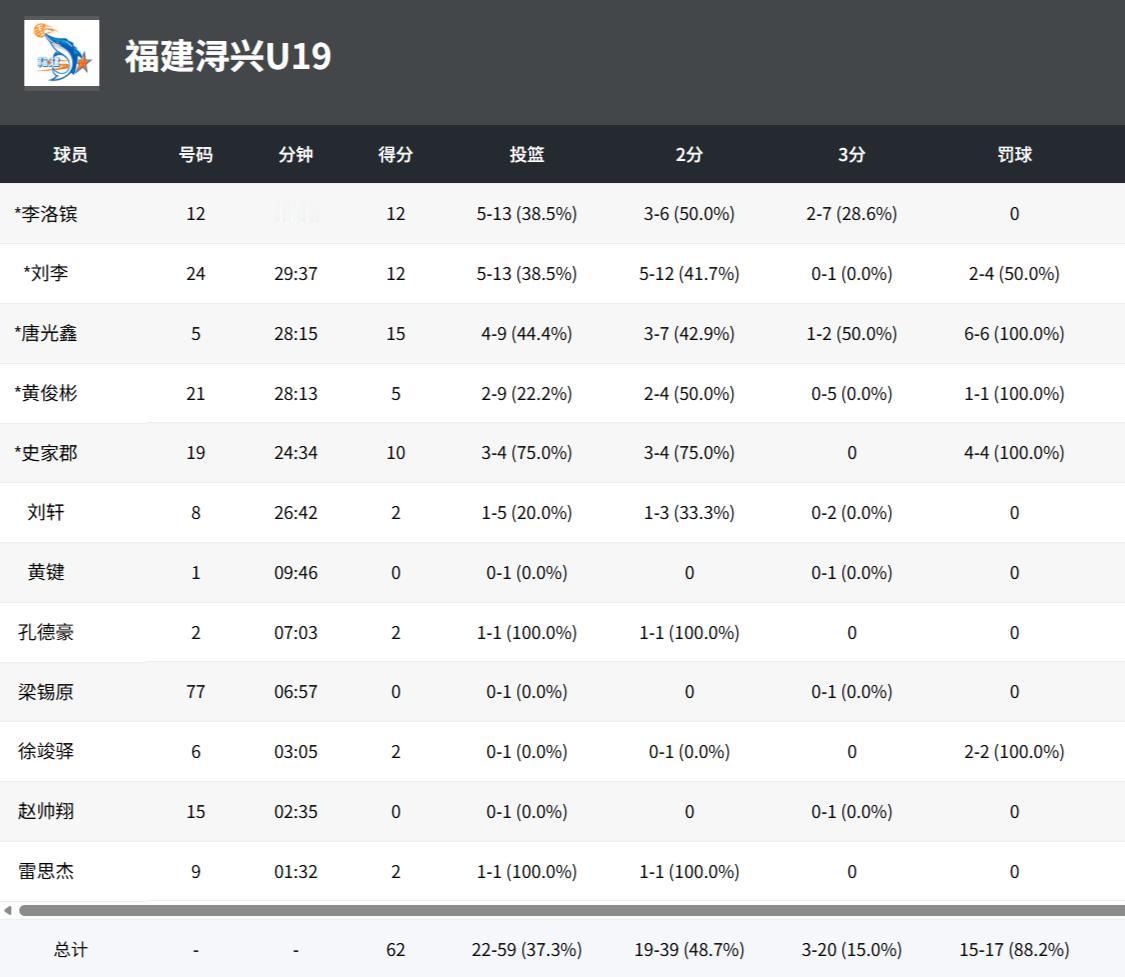Click the 福建浔兴U19 team title
Screen dimensions: 1125x977
[228, 55]
